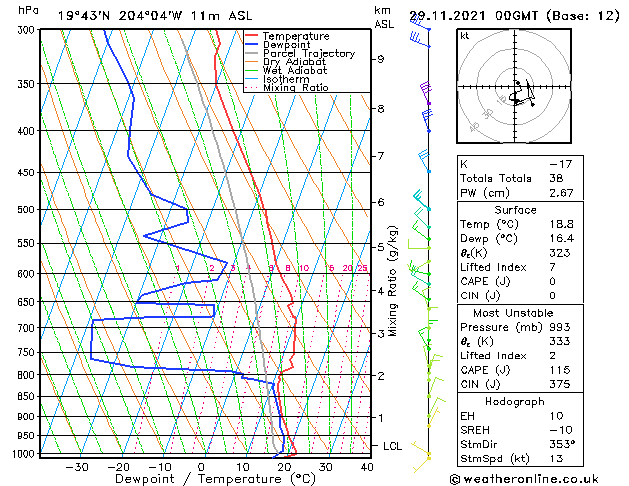Screen dimensions: 629x486
Task: Click the blue line sample beside Dewpoint legend
Action: pos(252,44)
